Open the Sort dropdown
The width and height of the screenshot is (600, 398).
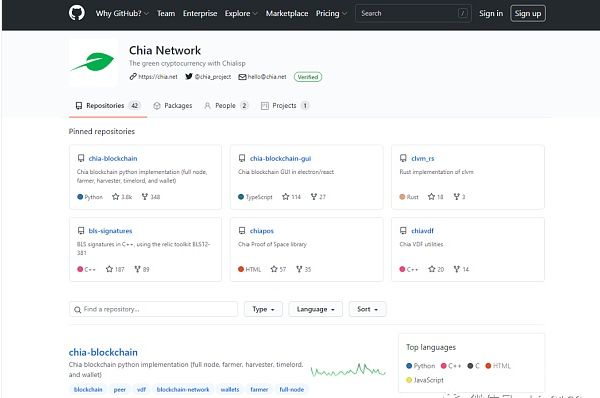[x=367, y=309]
